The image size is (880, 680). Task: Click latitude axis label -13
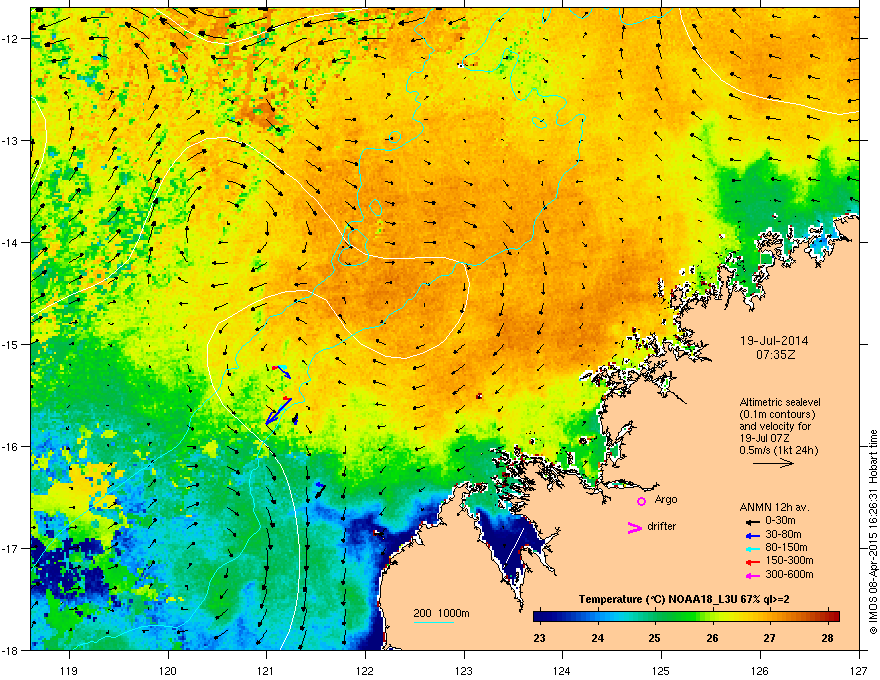pyautogui.click(x=11, y=140)
